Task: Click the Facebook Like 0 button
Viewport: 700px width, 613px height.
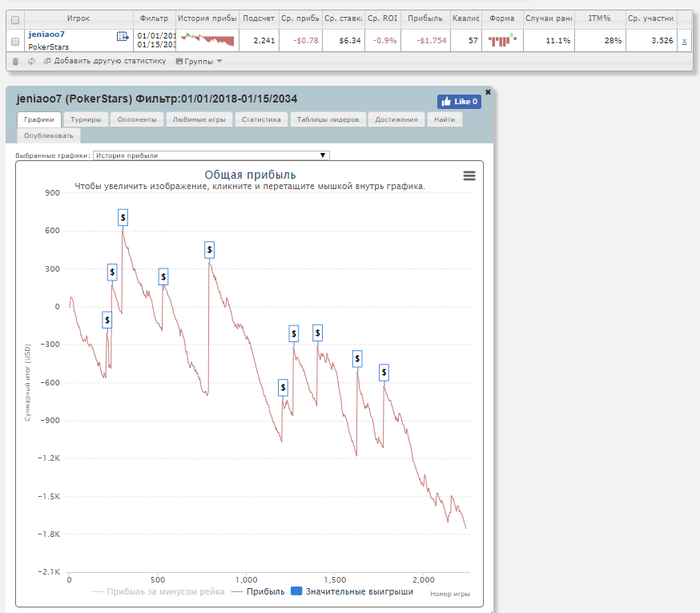Action: [x=459, y=101]
